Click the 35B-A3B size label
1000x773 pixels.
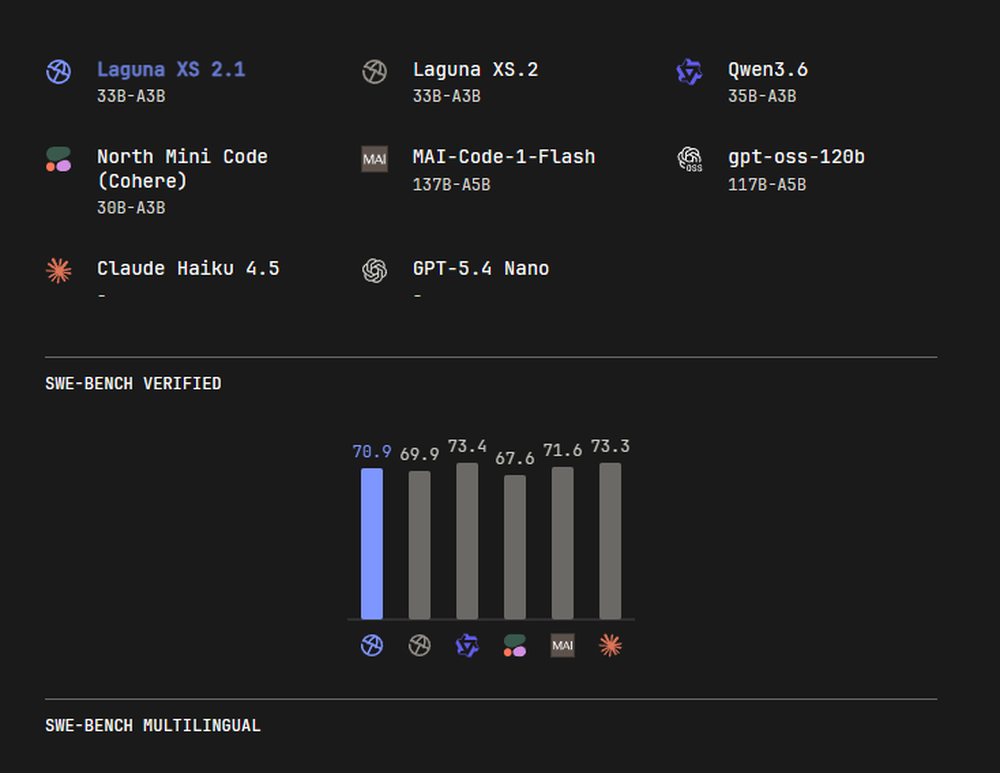(762, 96)
